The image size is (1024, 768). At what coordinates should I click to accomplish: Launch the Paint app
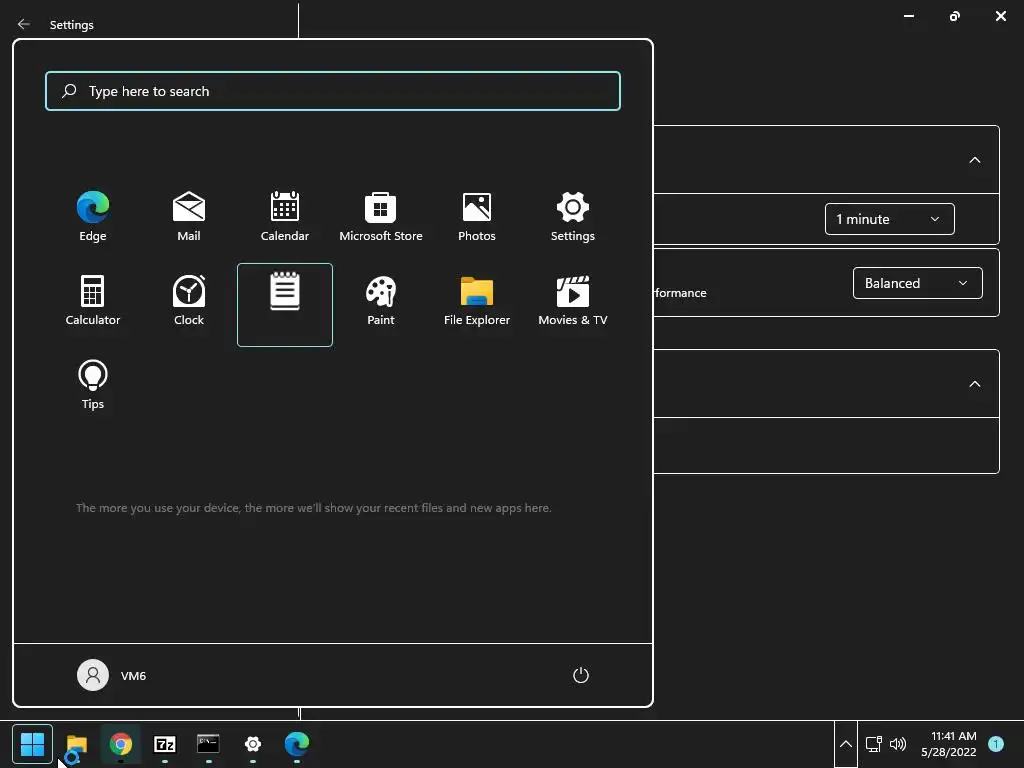[381, 300]
